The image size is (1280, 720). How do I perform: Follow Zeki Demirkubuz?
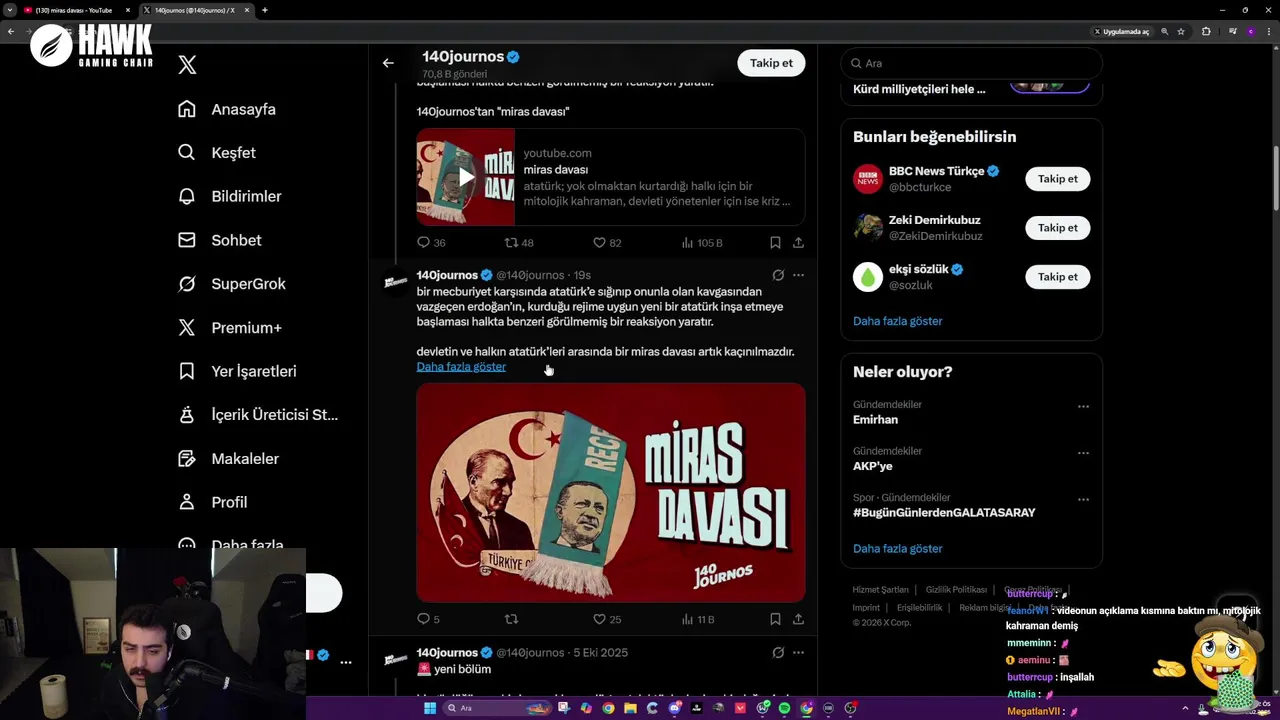pos(1058,228)
